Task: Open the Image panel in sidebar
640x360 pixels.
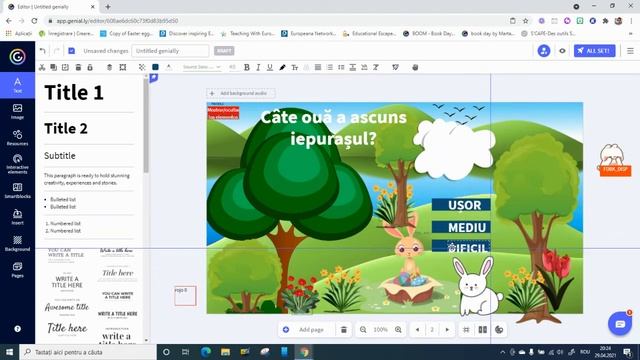Action: point(17,111)
